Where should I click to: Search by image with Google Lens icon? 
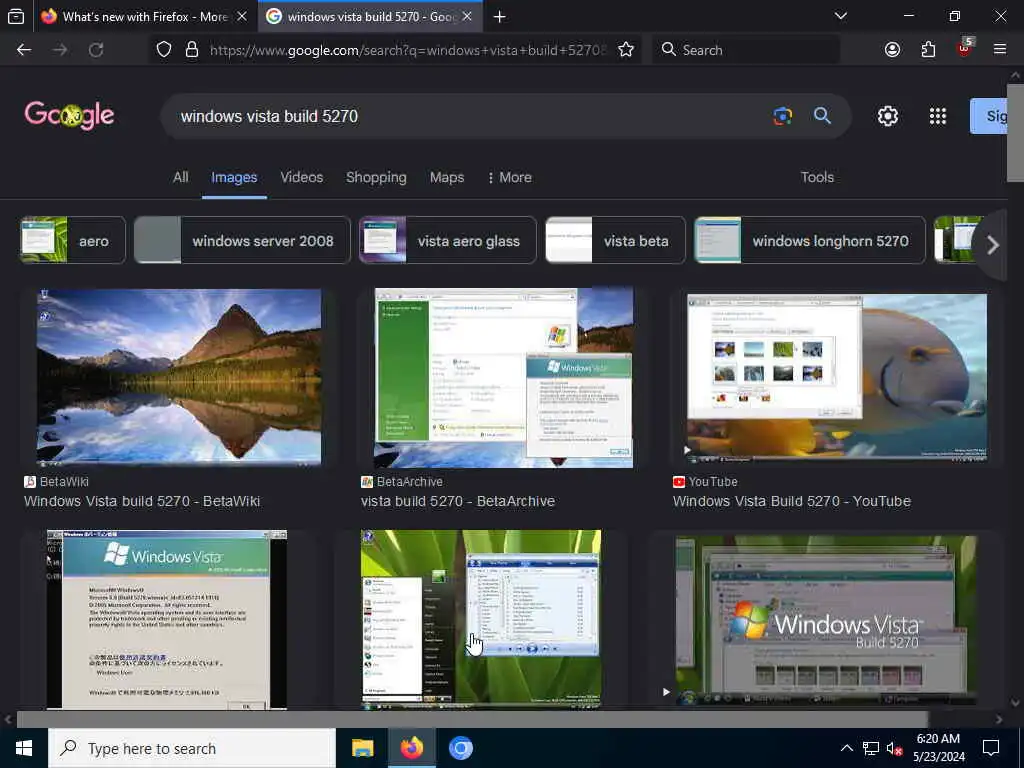point(782,116)
